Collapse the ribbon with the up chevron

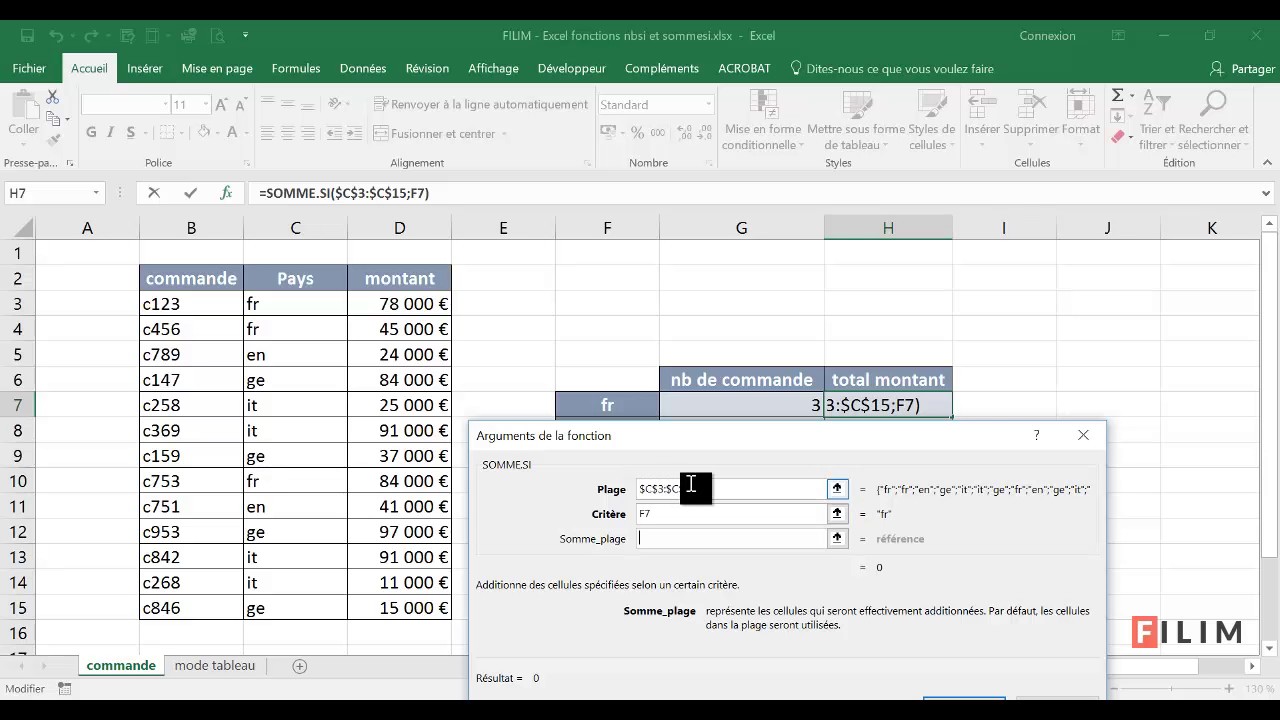(x=1267, y=163)
